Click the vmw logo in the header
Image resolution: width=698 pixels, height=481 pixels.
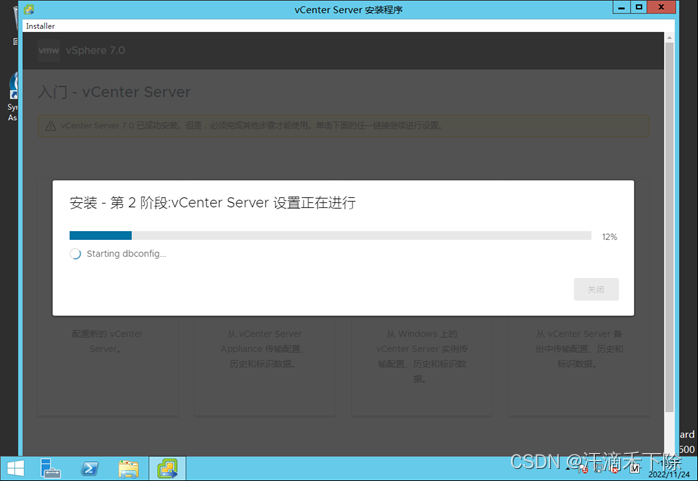[49, 50]
